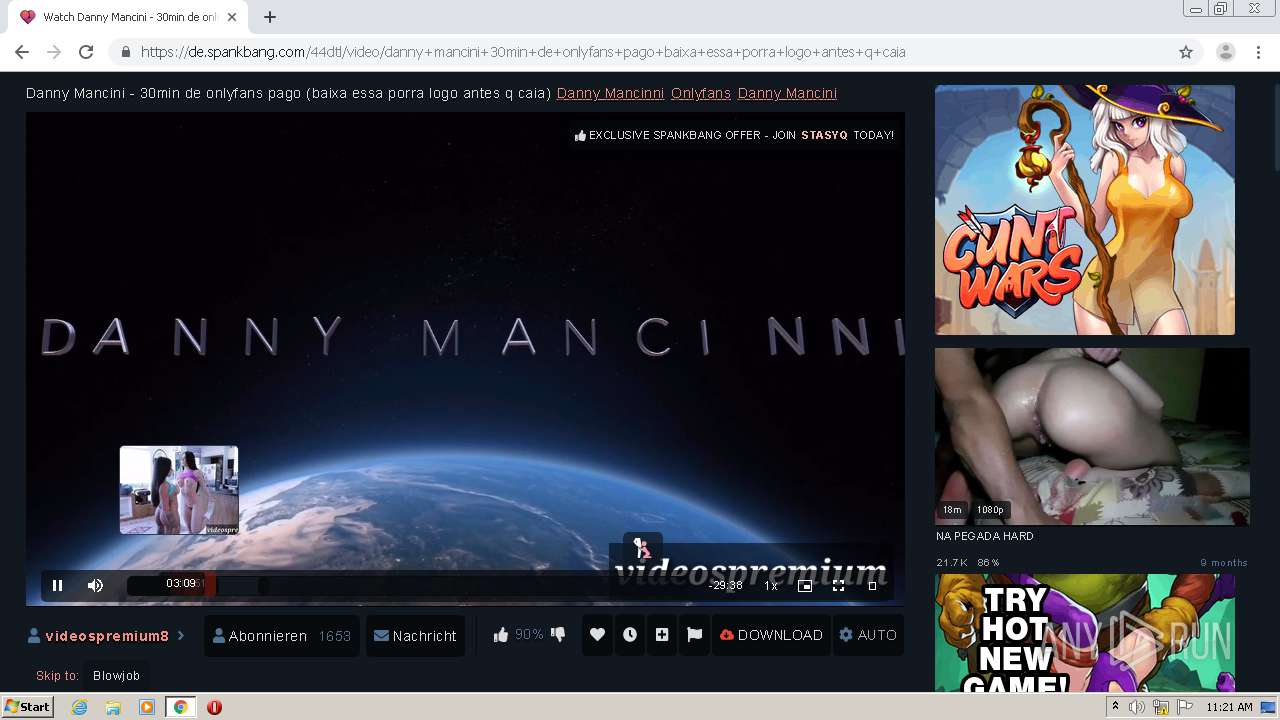Open the 1x playback speed menu
The height and width of the screenshot is (720, 1280).
click(x=771, y=586)
